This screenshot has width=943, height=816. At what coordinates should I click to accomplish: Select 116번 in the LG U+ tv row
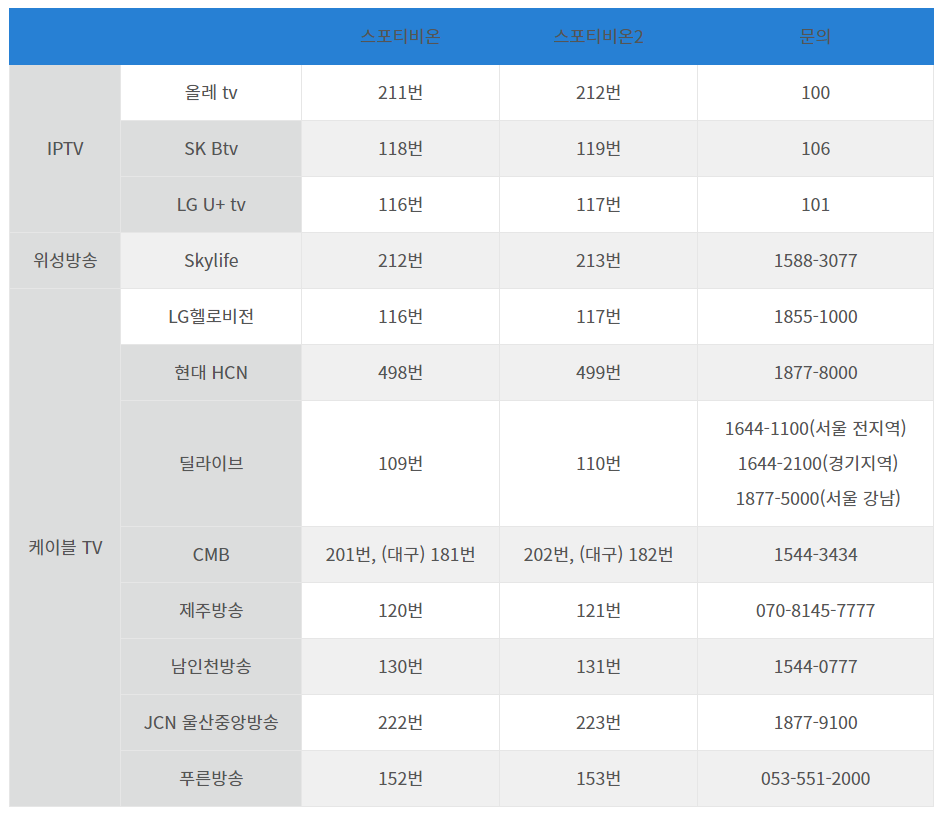(400, 204)
